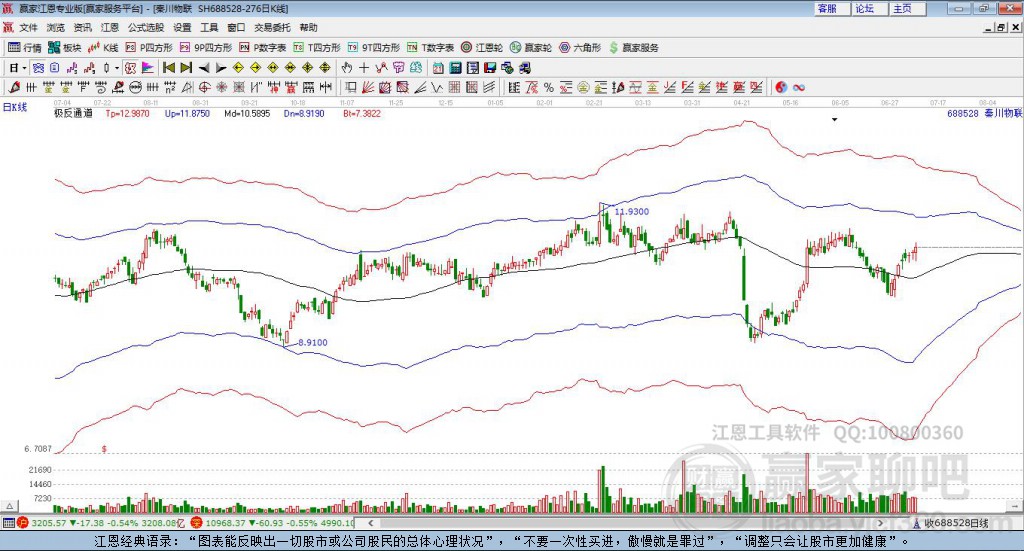The image size is (1024, 551).
Task: Open the T四方形 tool
Action: point(317,48)
